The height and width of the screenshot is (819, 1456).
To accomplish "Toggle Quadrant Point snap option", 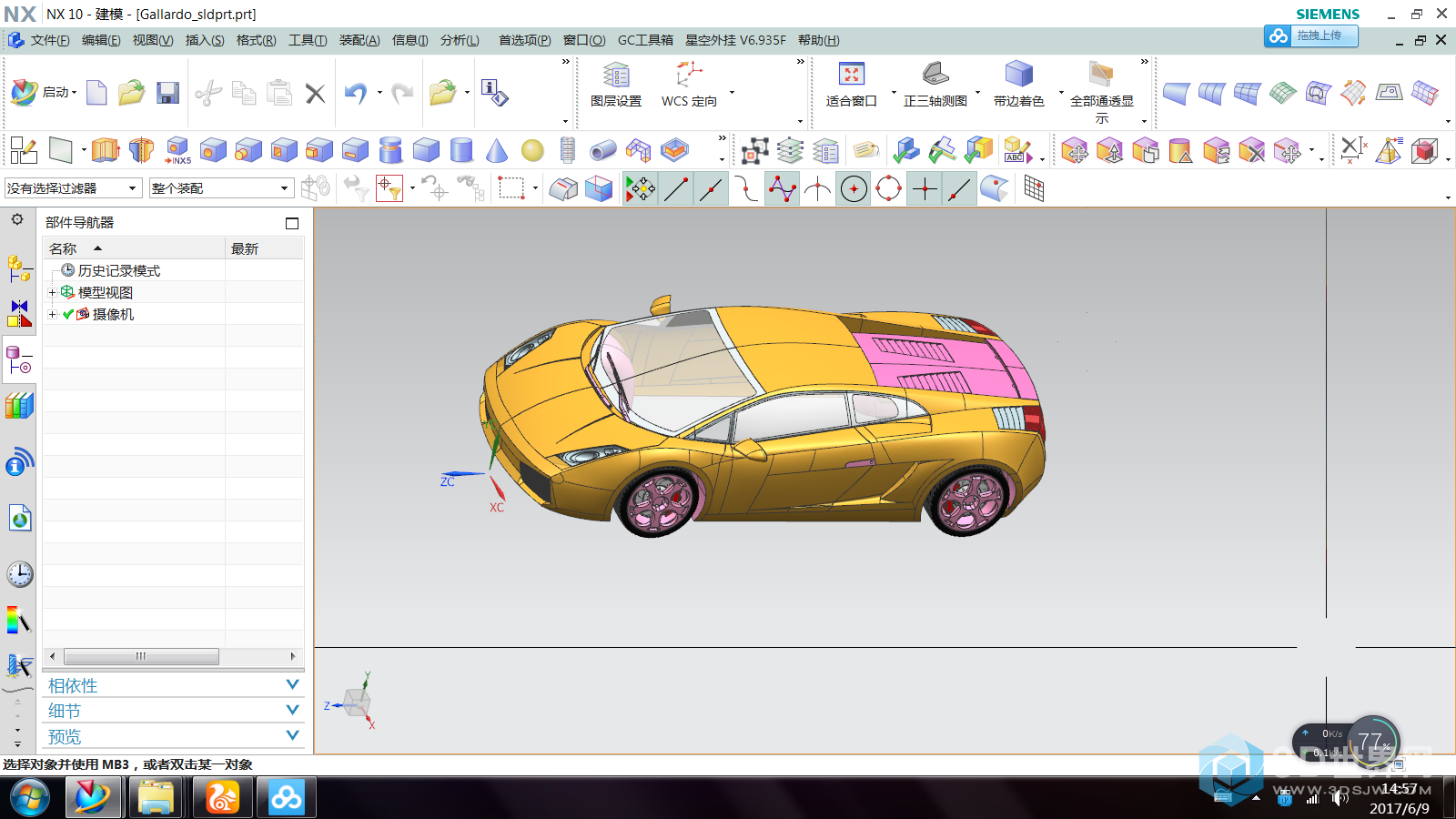I will (x=888, y=188).
